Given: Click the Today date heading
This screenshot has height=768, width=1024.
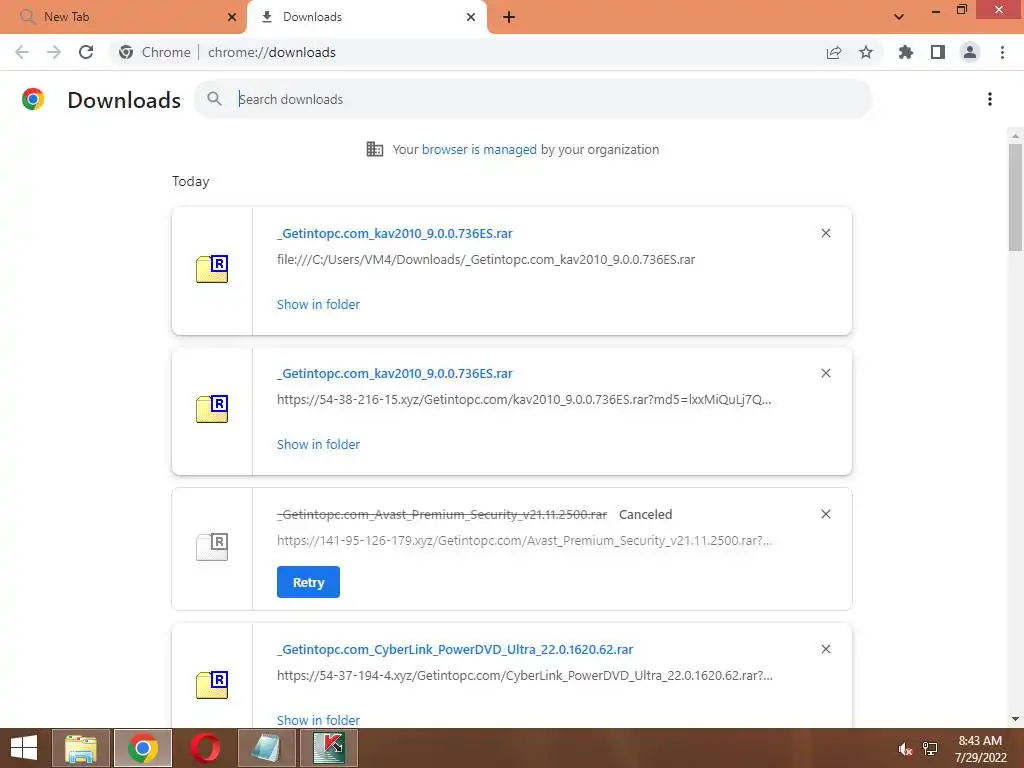Looking at the screenshot, I should (191, 182).
